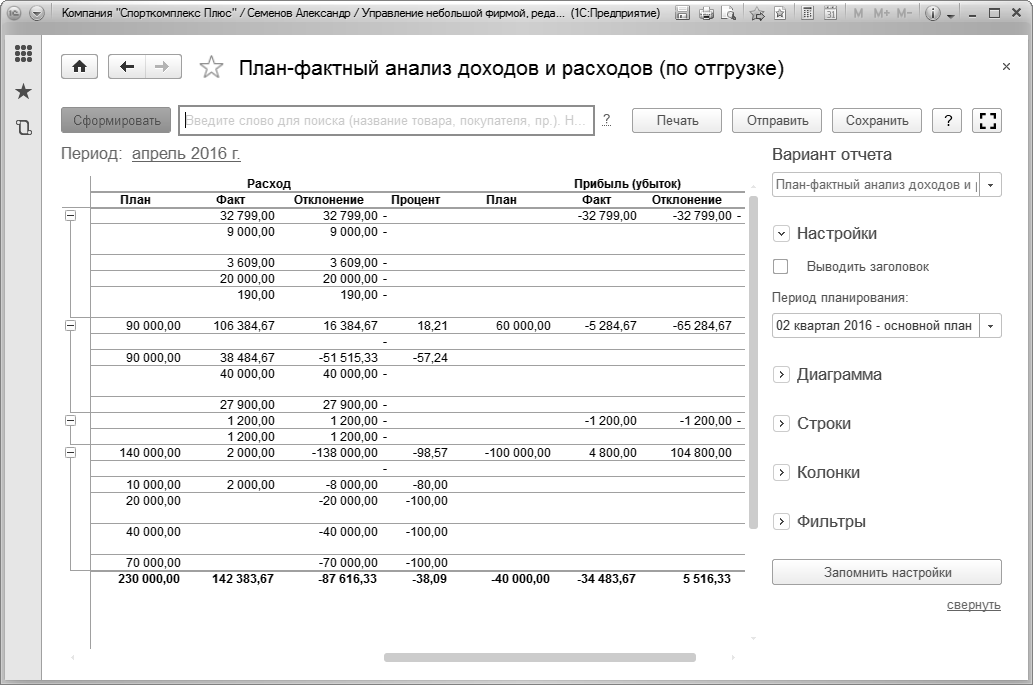This screenshot has width=1033, height=685.
Task: Open period link апрель 2016 г.
Action: pos(186,153)
